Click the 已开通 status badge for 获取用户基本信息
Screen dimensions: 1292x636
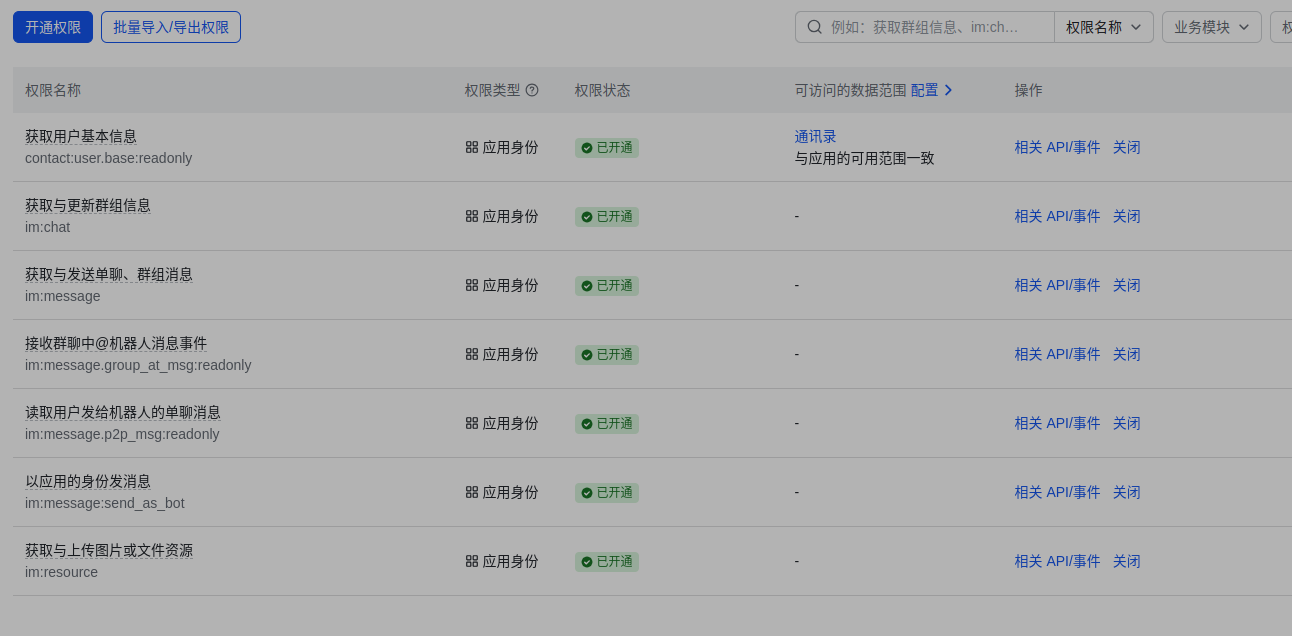[x=607, y=148]
